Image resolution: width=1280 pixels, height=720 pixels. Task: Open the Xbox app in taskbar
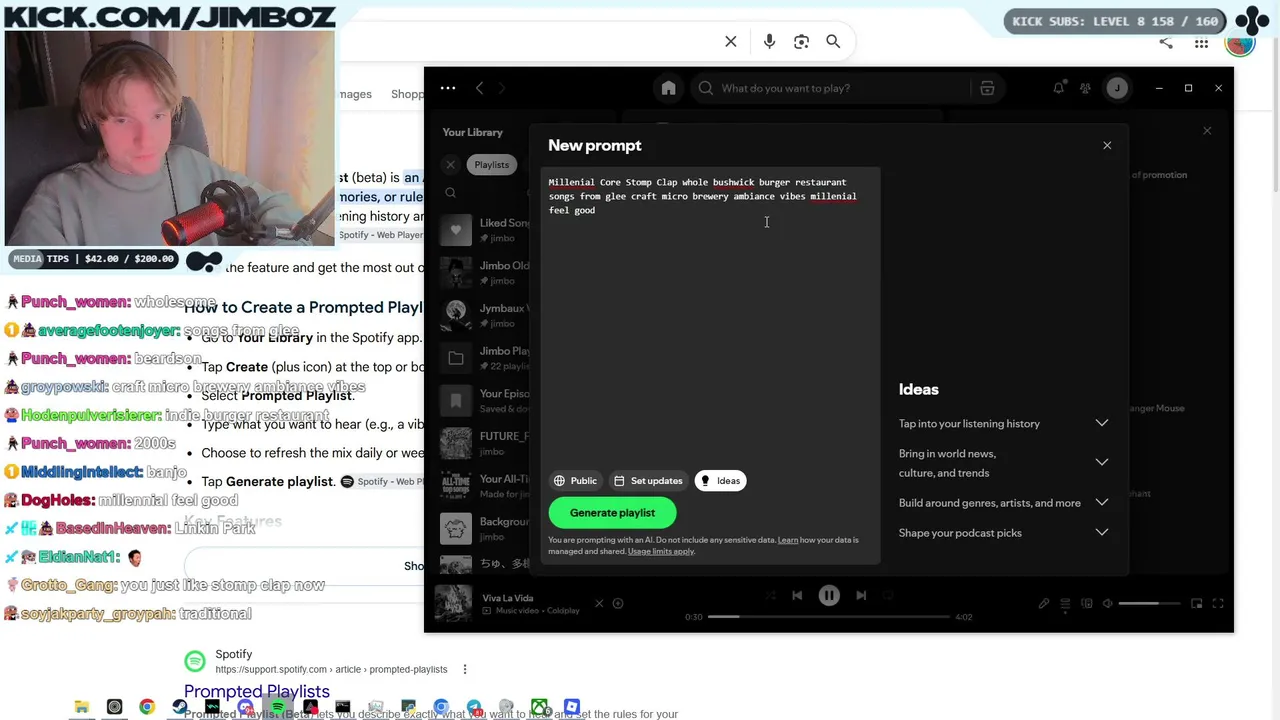[x=539, y=707]
